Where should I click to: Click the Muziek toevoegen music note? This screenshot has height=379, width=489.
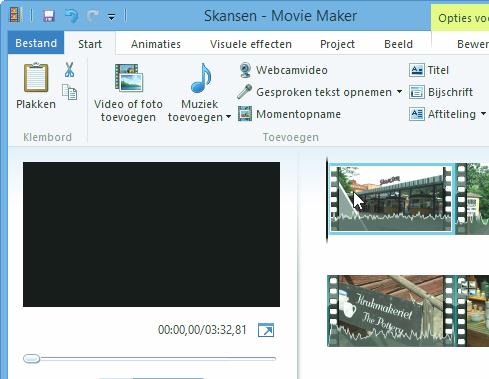click(x=201, y=78)
